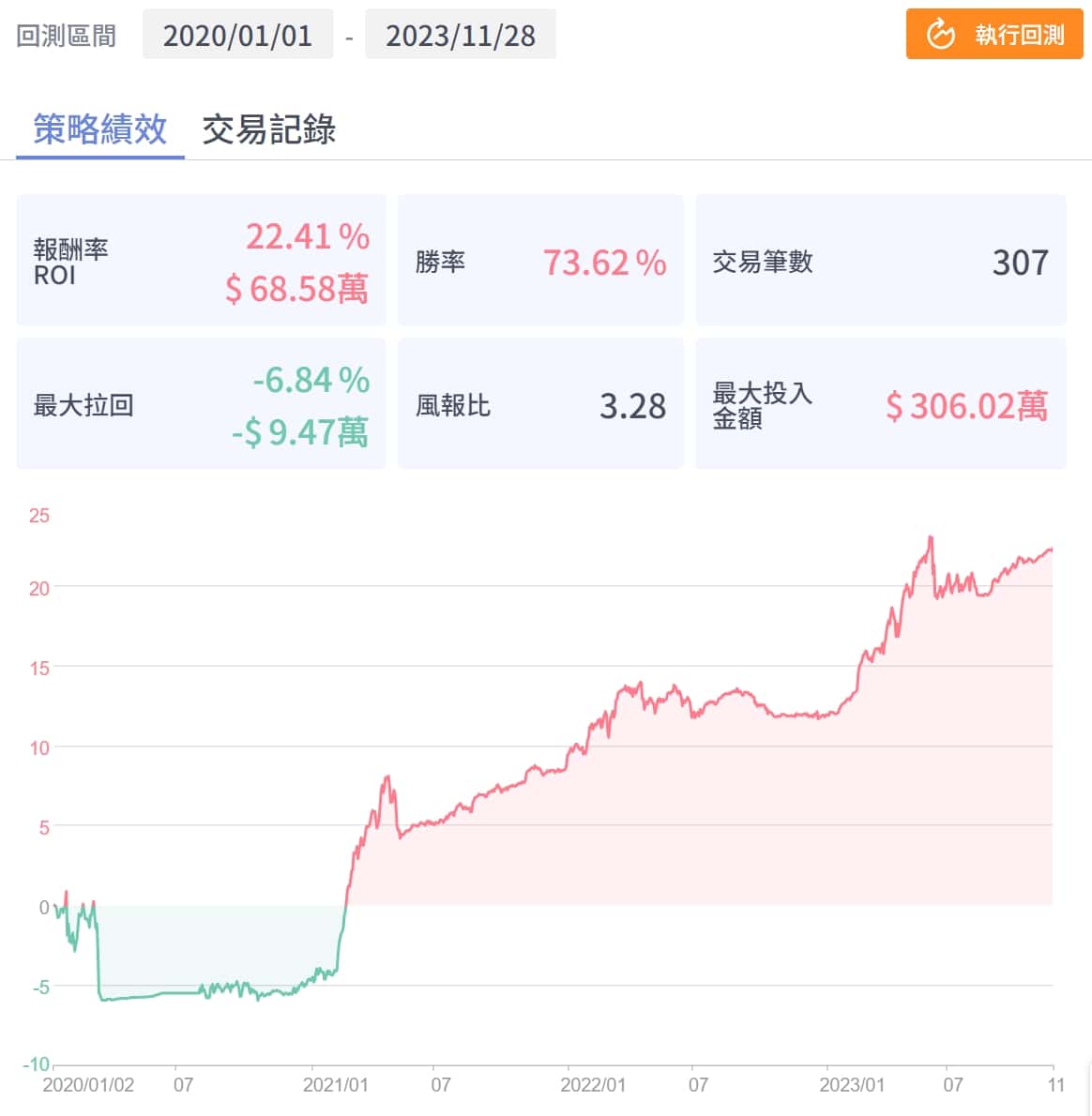The width and height of the screenshot is (1092, 1116).
Task: Click the circular arrow icon in 執行回測 button
Action: coord(940,35)
